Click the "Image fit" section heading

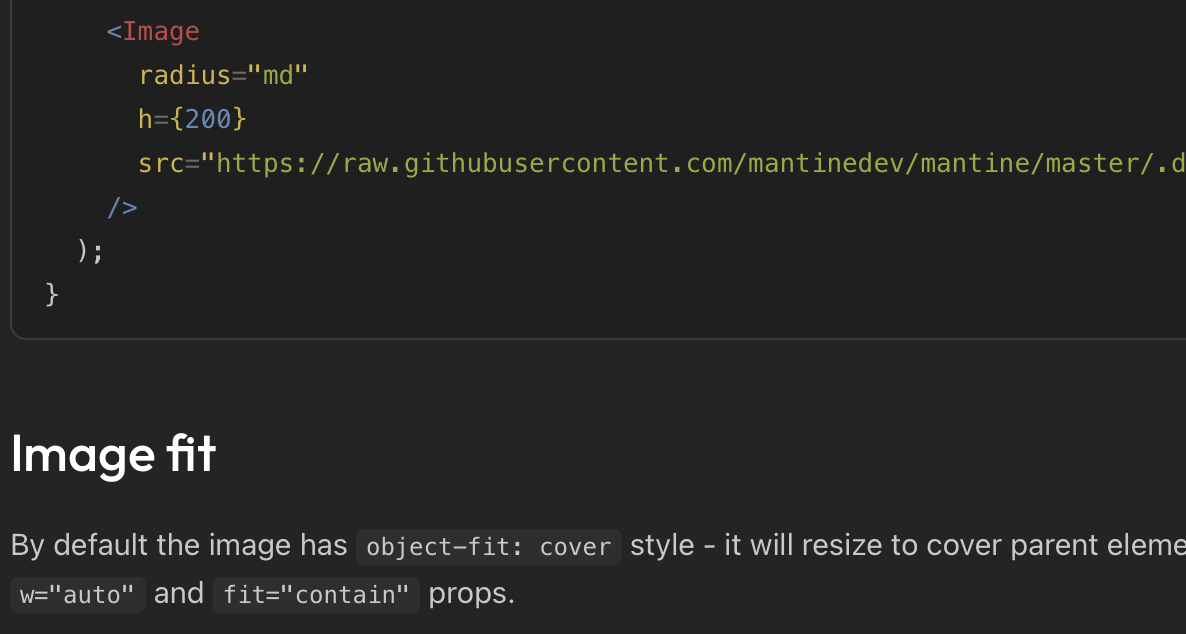pos(113,455)
